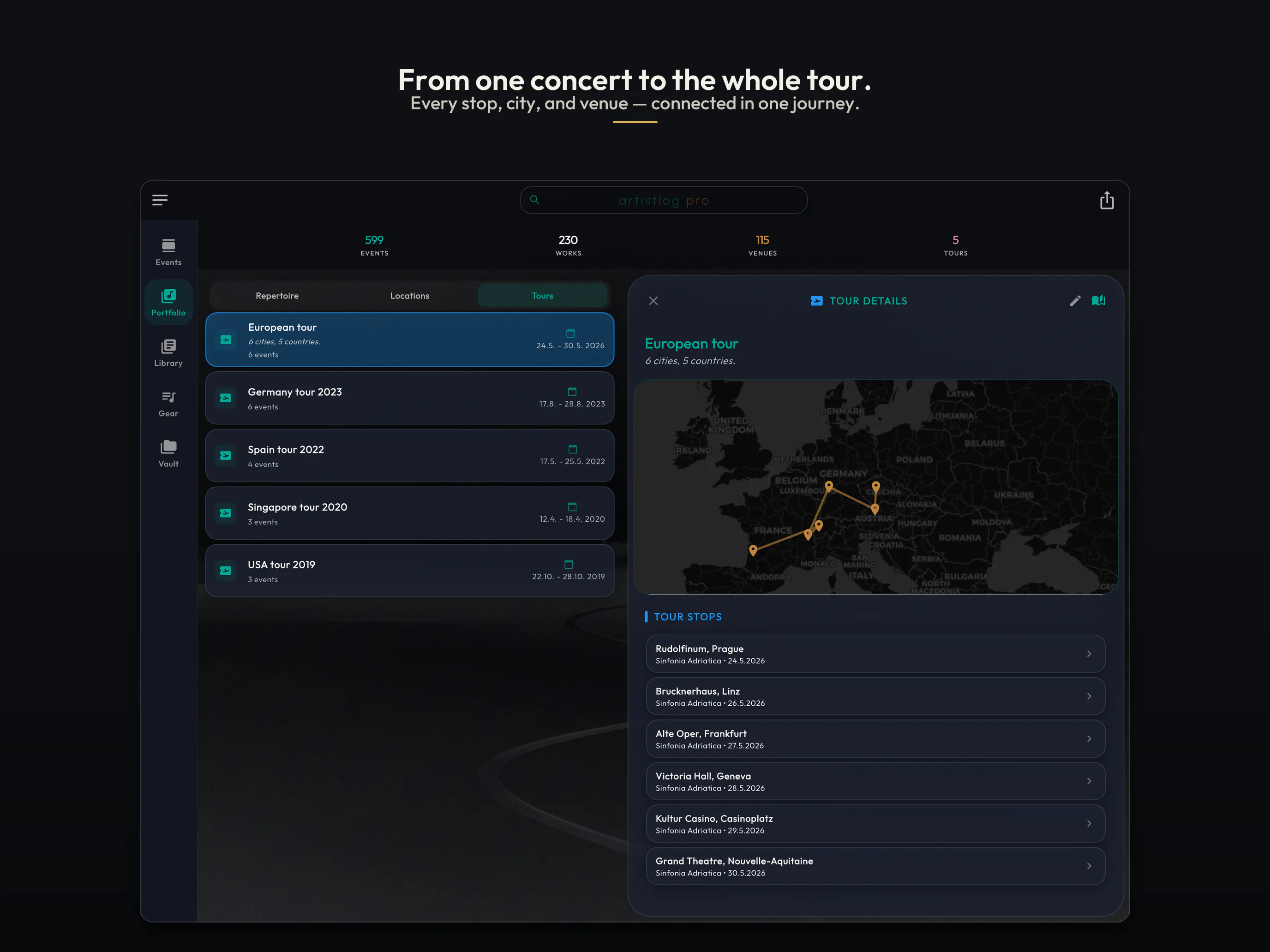Screen dimensions: 1270x952
Task: Open the Vault sidebar section
Action: [x=168, y=454]
